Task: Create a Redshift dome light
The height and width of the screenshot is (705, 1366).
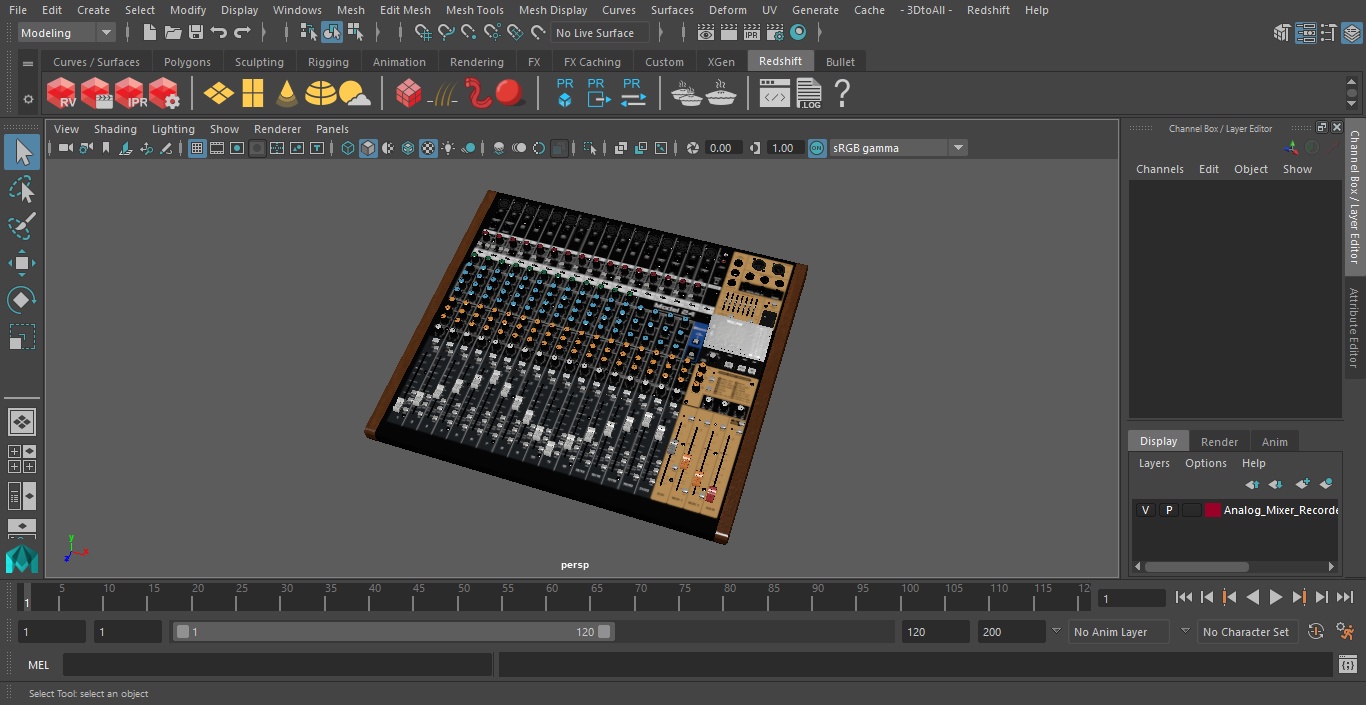Action: [x=321, y=94]
